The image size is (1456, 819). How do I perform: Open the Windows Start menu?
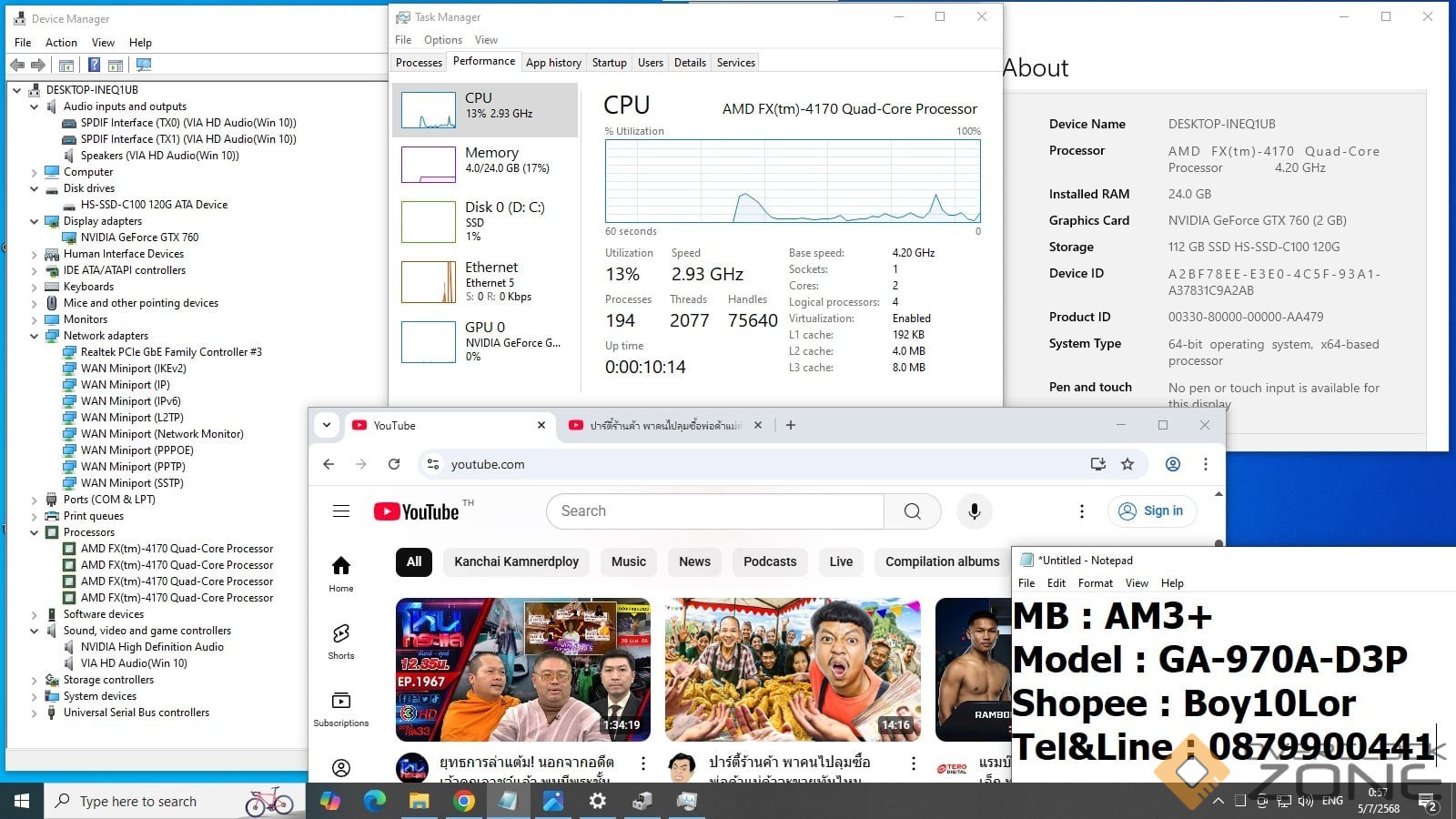pyautogui.click(x=22, y=801)
